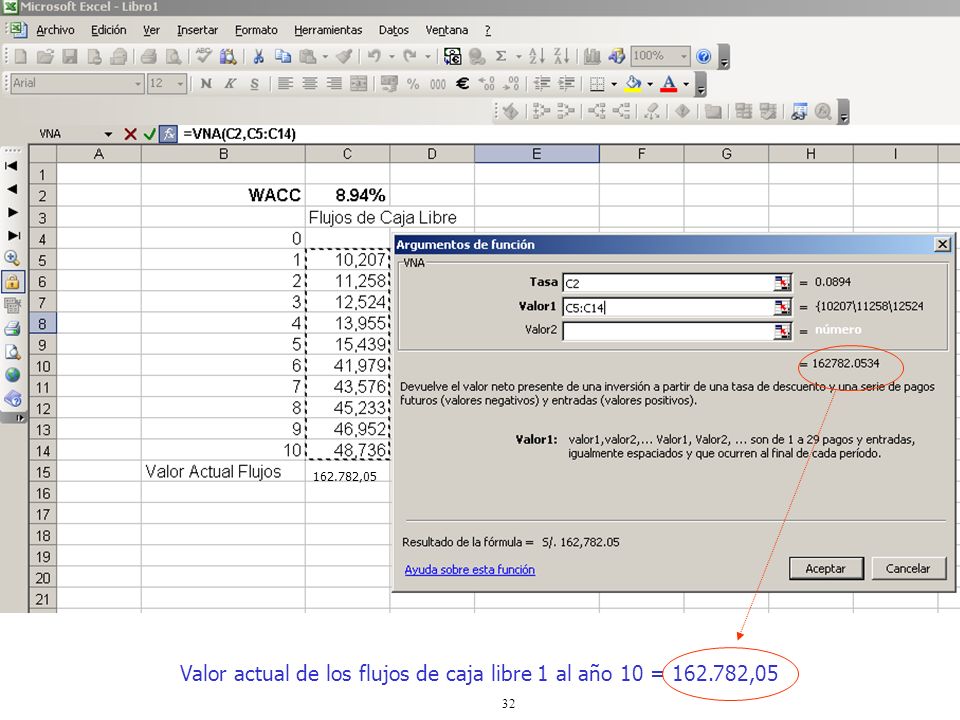Toggle italic K formatting
Viewport: 960px width, 720px height.
click(230, 83)
